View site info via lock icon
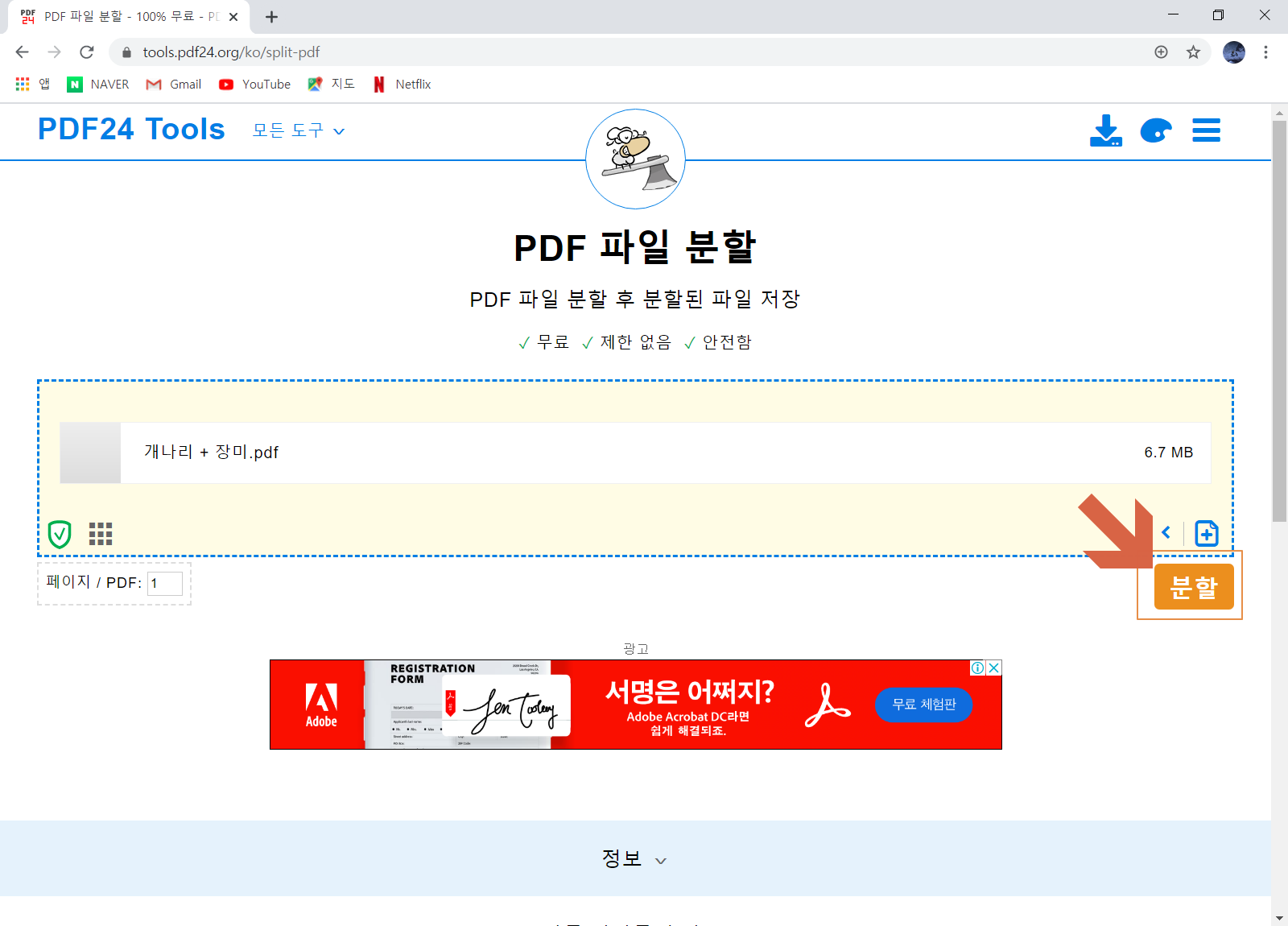1288x926 pixels. [126, 52]
